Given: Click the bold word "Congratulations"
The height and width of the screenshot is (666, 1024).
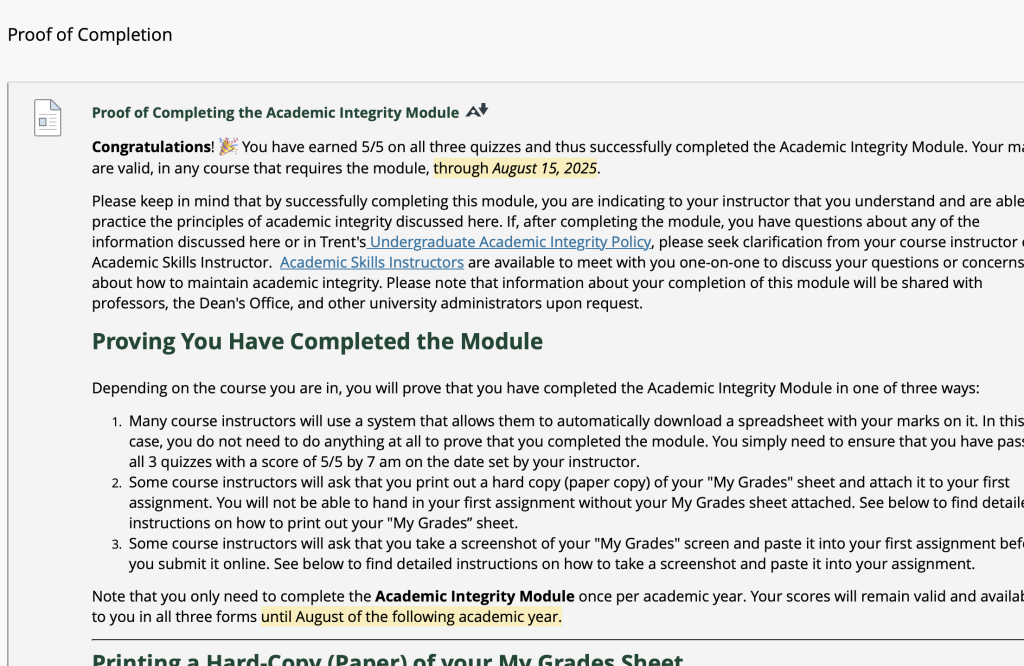Looking at the screenshot, I should [152, 147].
